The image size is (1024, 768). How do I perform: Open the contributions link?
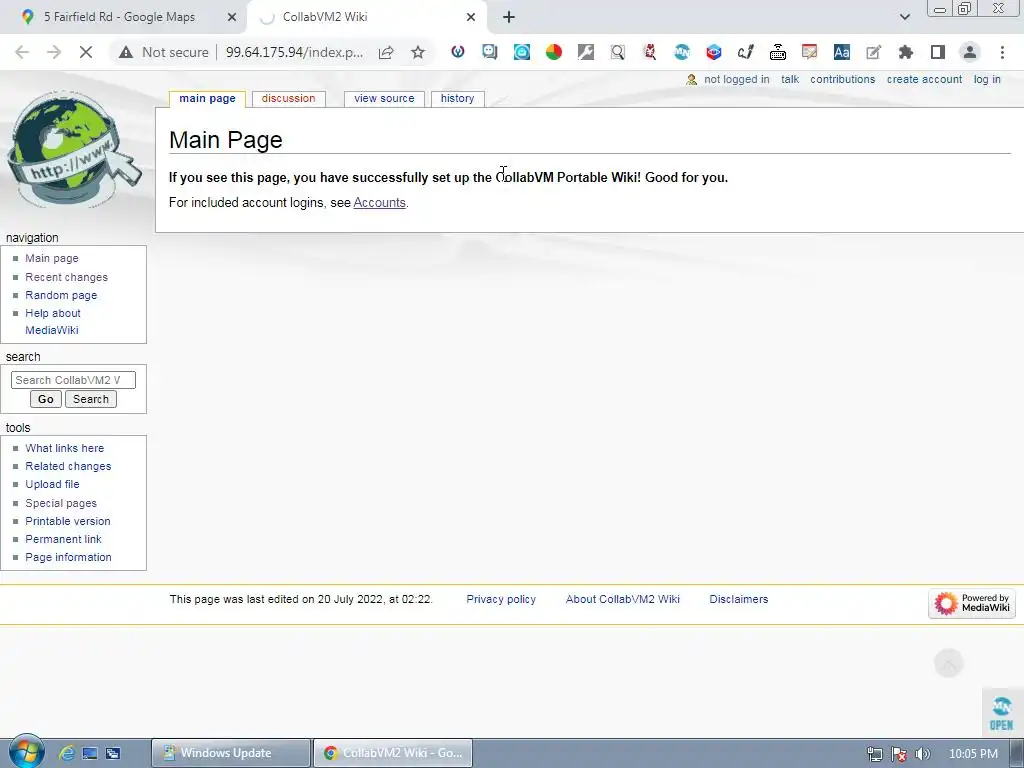pyautogui.click(x=842, y=79)
